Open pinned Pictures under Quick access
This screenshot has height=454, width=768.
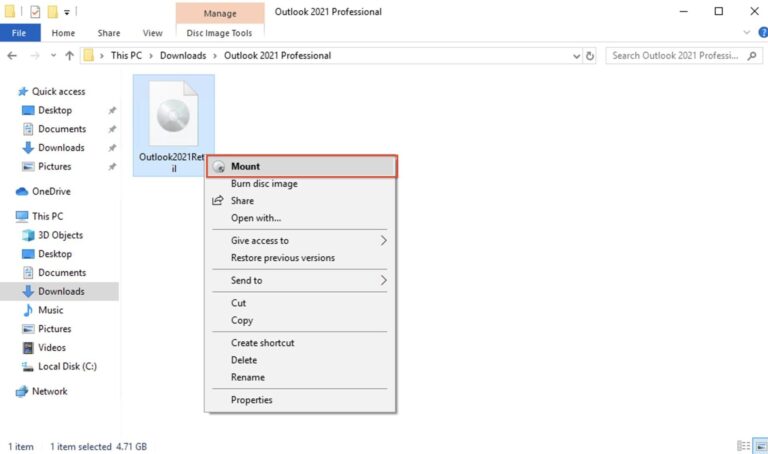[54, 167]
